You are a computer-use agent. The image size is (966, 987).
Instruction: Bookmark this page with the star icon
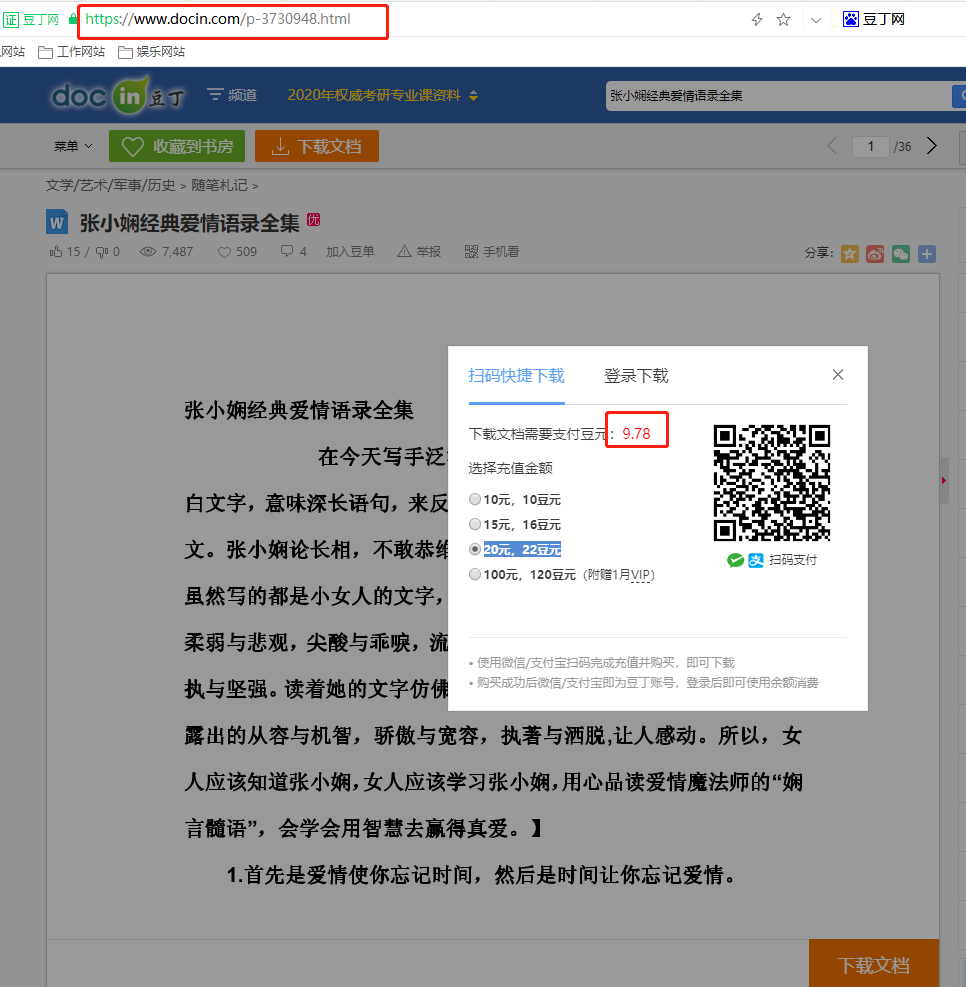click(x=783, y=20)
